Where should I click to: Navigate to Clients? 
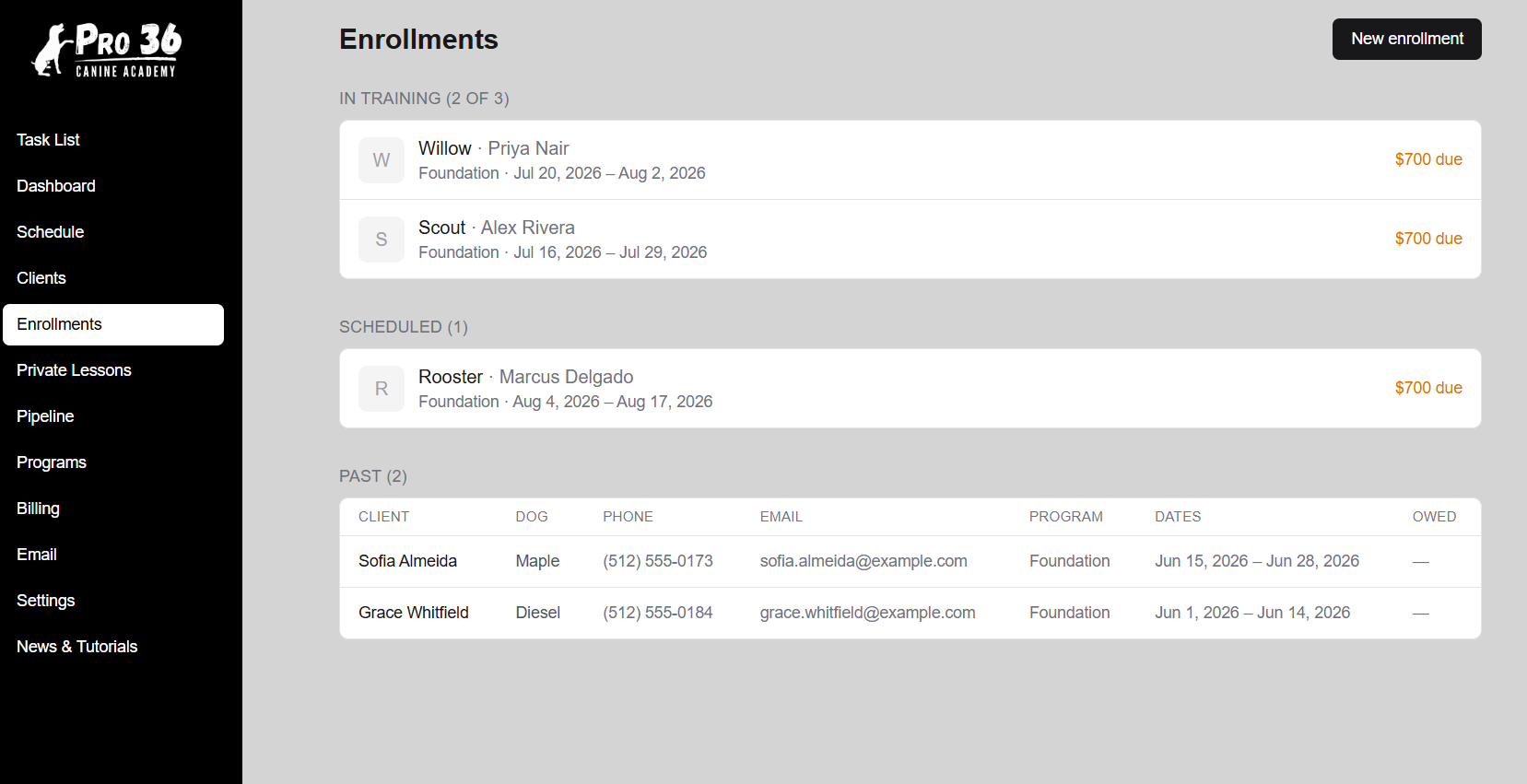[x=113, y=278]
